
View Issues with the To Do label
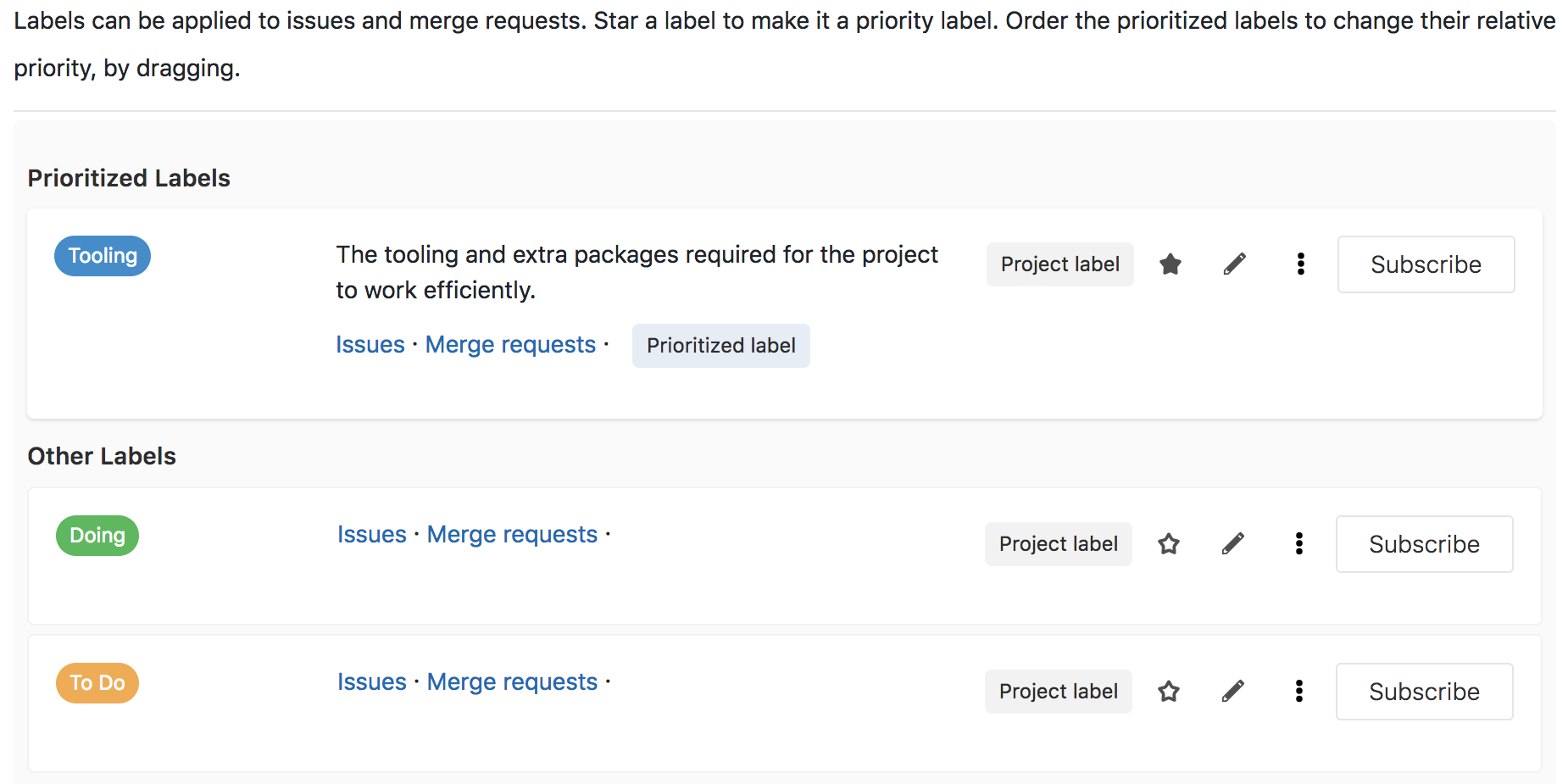372,682
